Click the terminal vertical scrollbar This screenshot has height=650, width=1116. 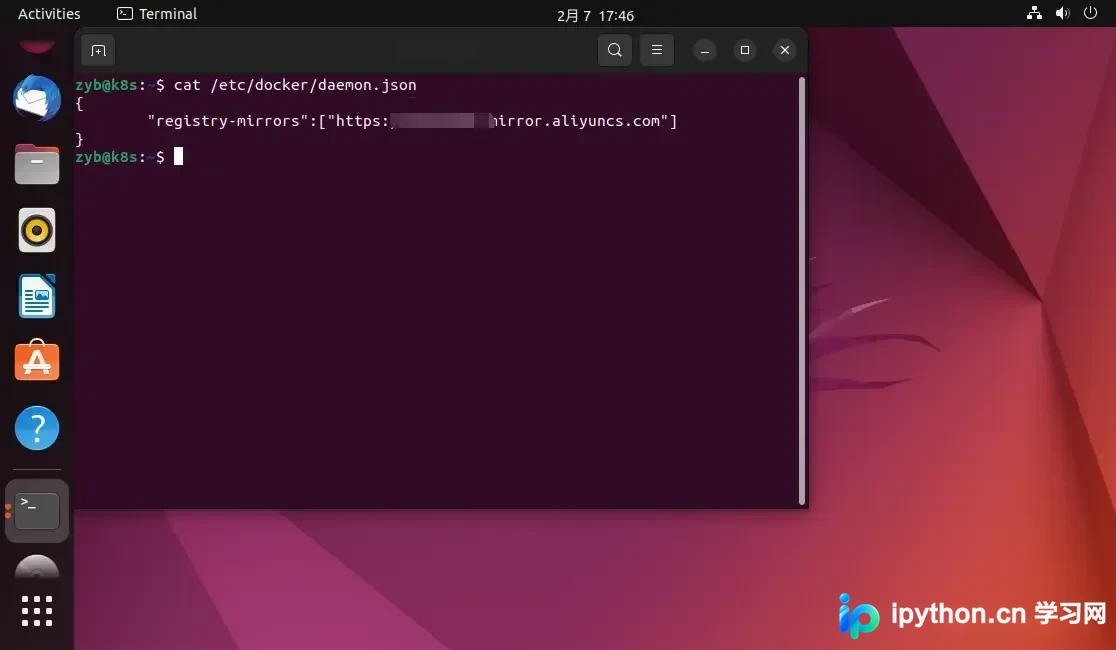point(802,290)
